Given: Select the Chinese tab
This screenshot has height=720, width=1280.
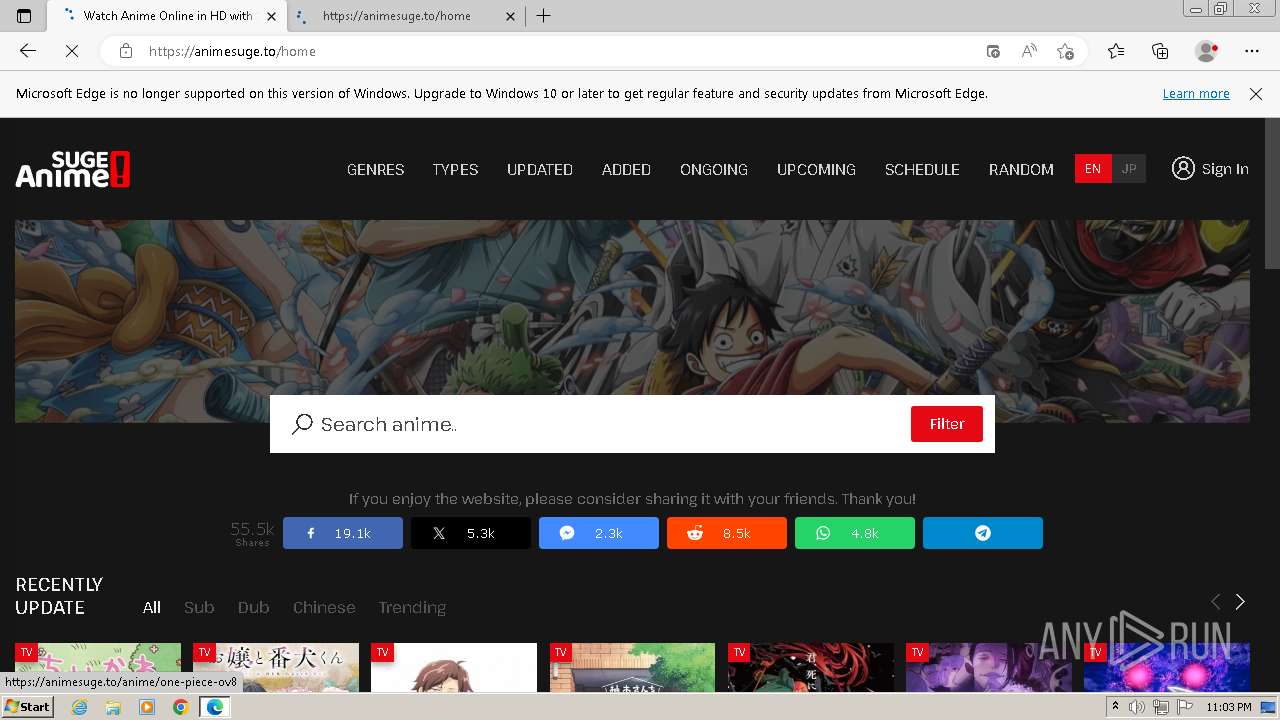Looking at the screenshot, I should (324, 607).
